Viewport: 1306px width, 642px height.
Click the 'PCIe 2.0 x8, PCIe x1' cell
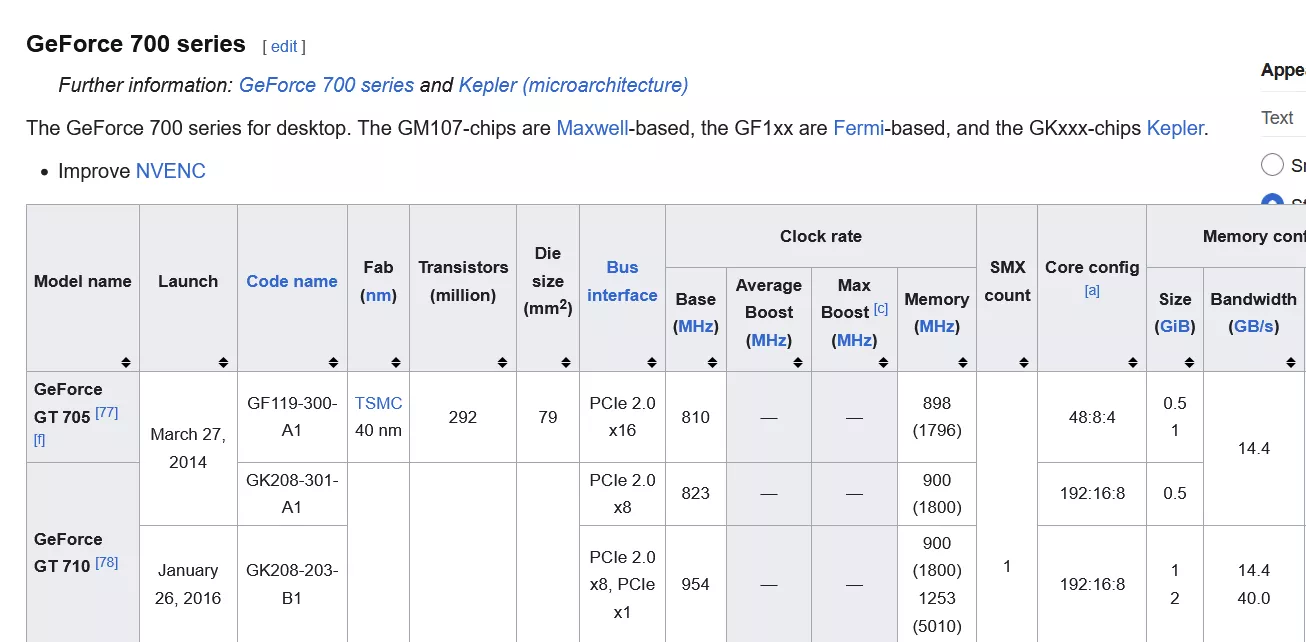[622, 584]
